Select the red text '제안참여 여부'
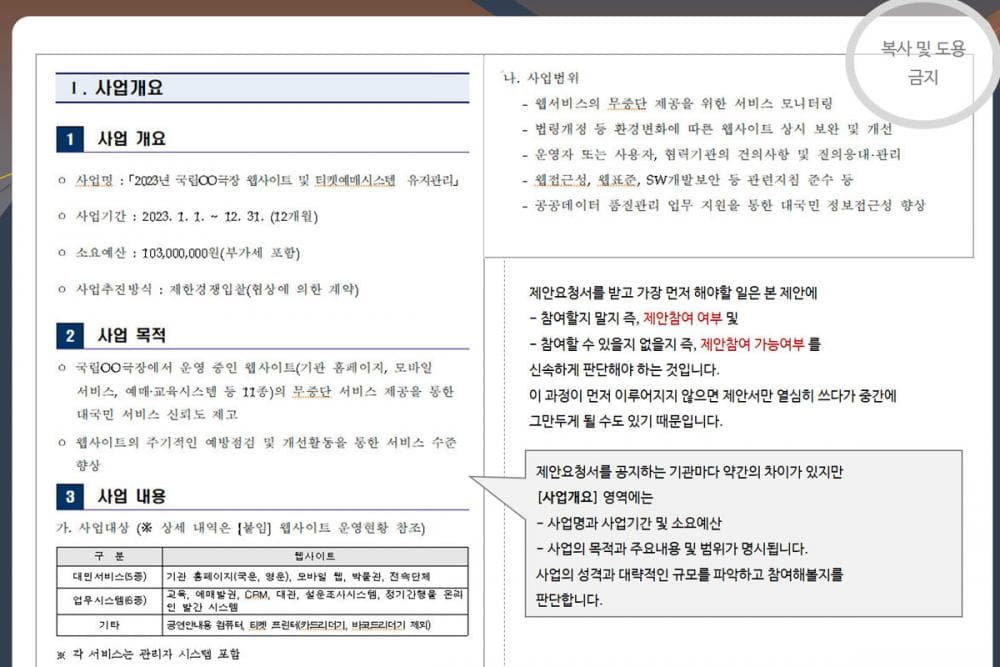 [x=682, y=318]
